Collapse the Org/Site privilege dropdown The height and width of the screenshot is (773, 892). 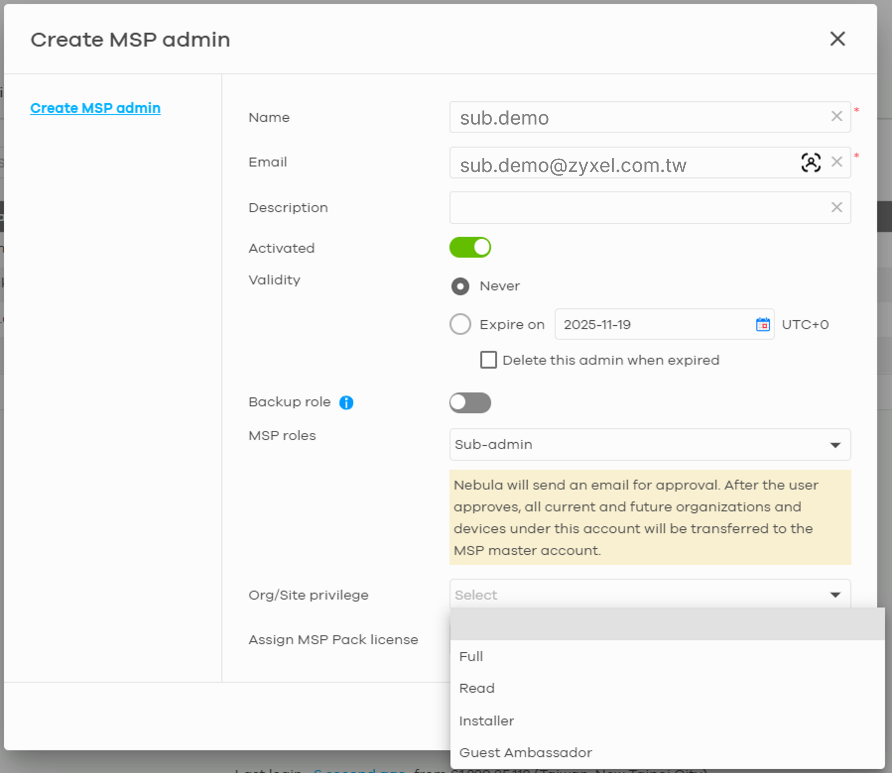(x=836, y=594)
